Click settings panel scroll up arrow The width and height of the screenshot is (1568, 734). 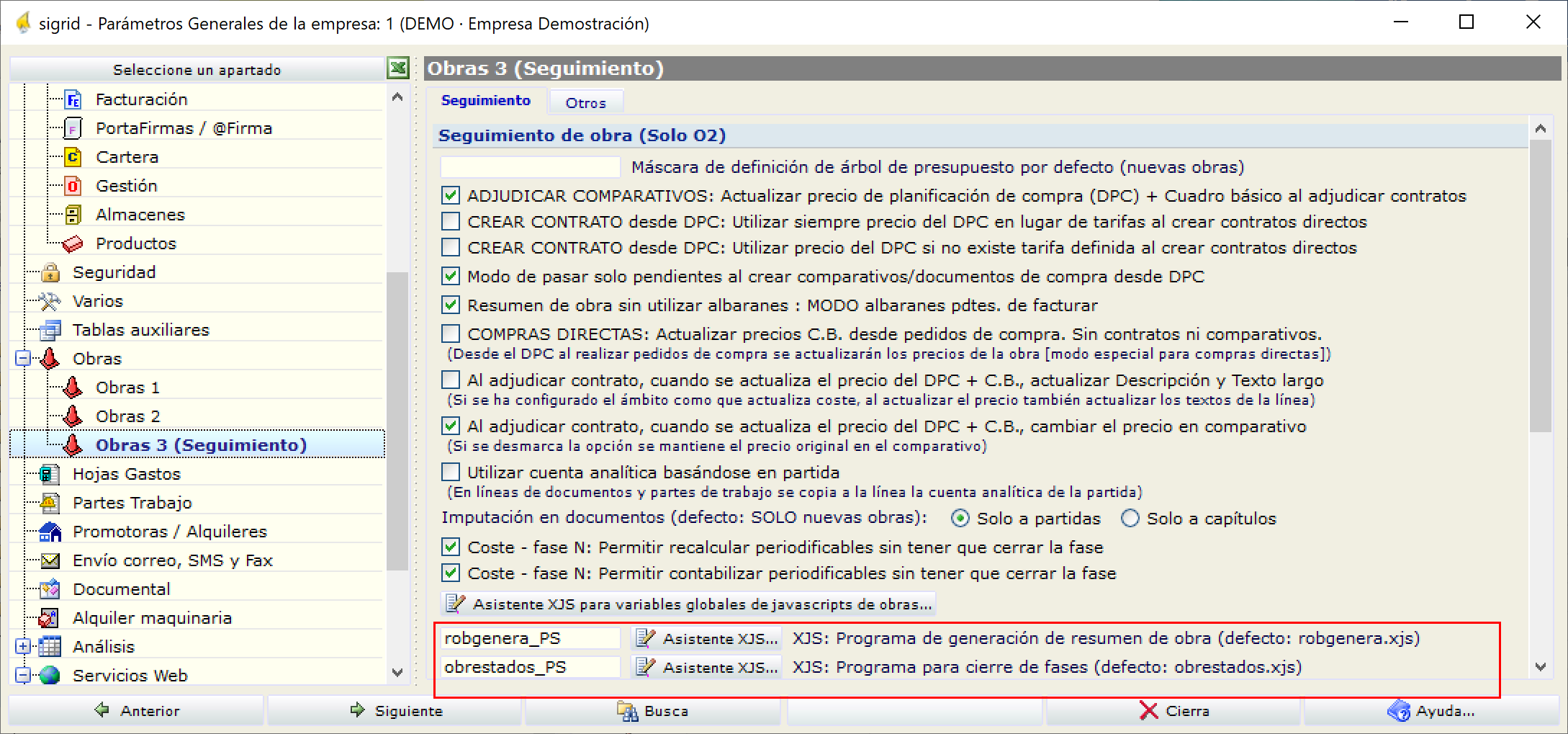[1541, 129]
